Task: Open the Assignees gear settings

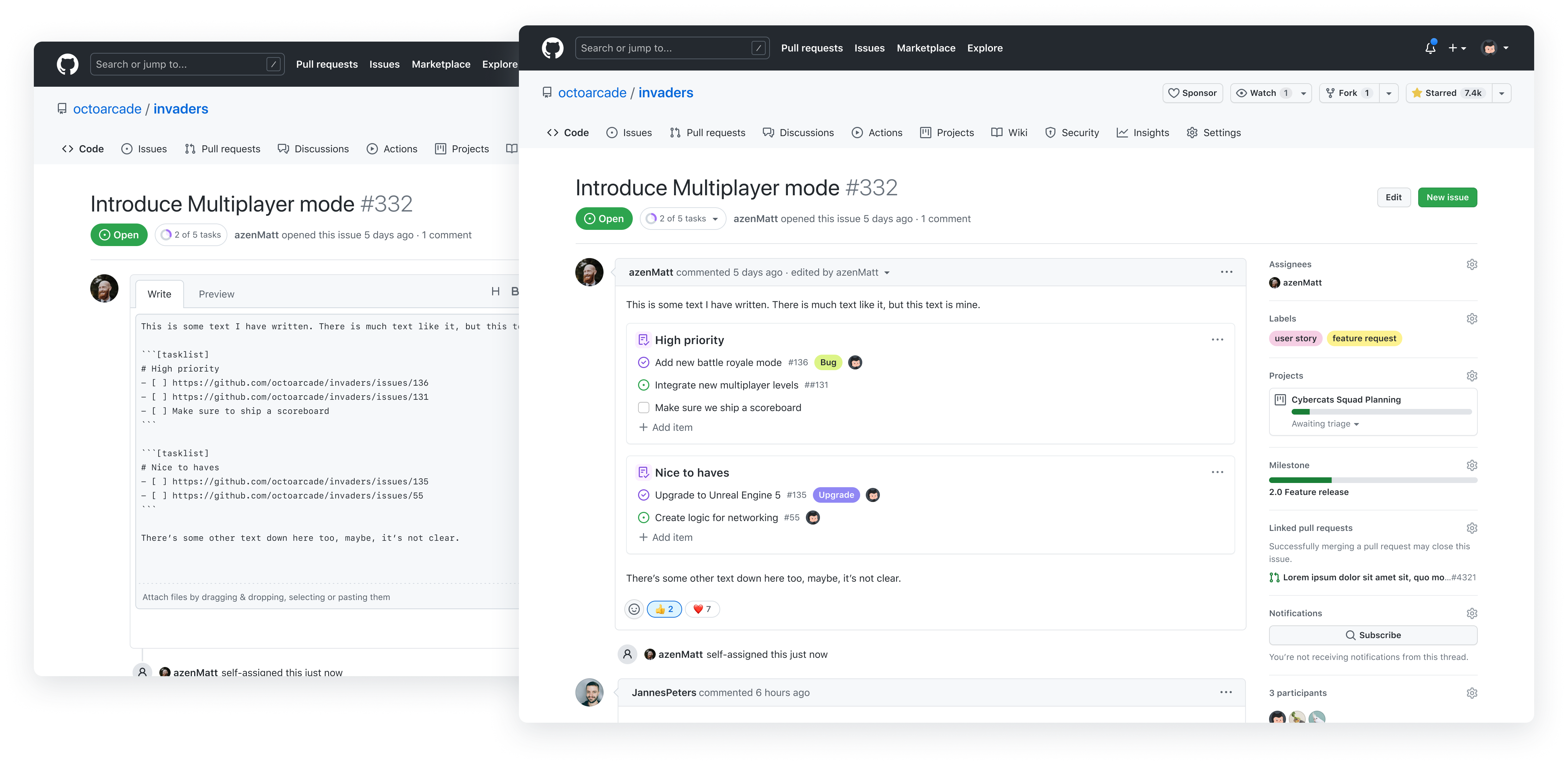Action: pos(1471,264)
